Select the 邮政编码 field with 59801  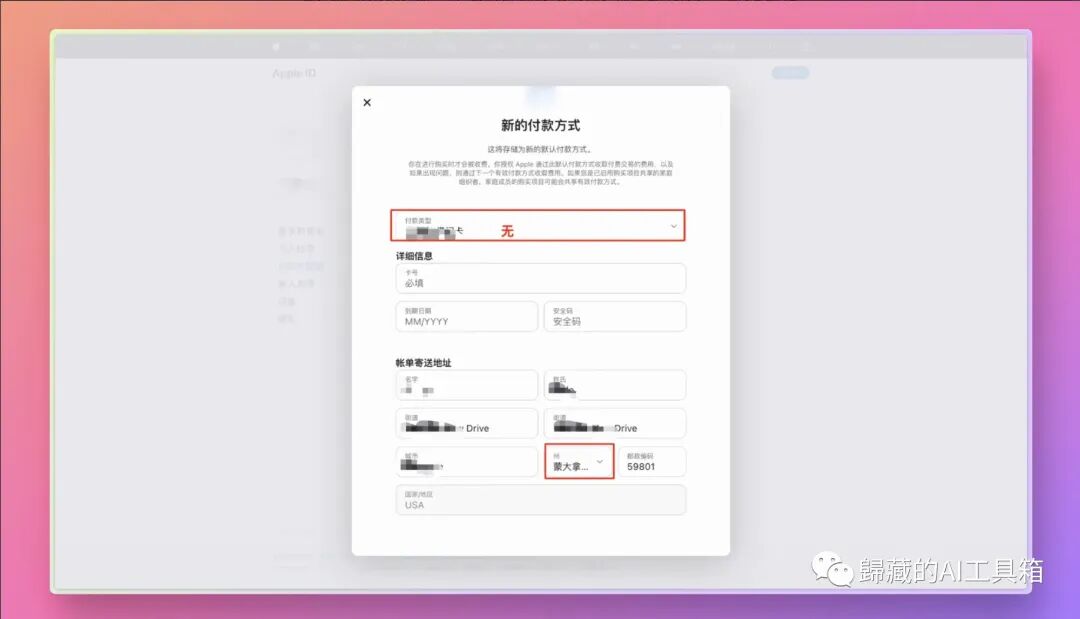pos(652,461)
